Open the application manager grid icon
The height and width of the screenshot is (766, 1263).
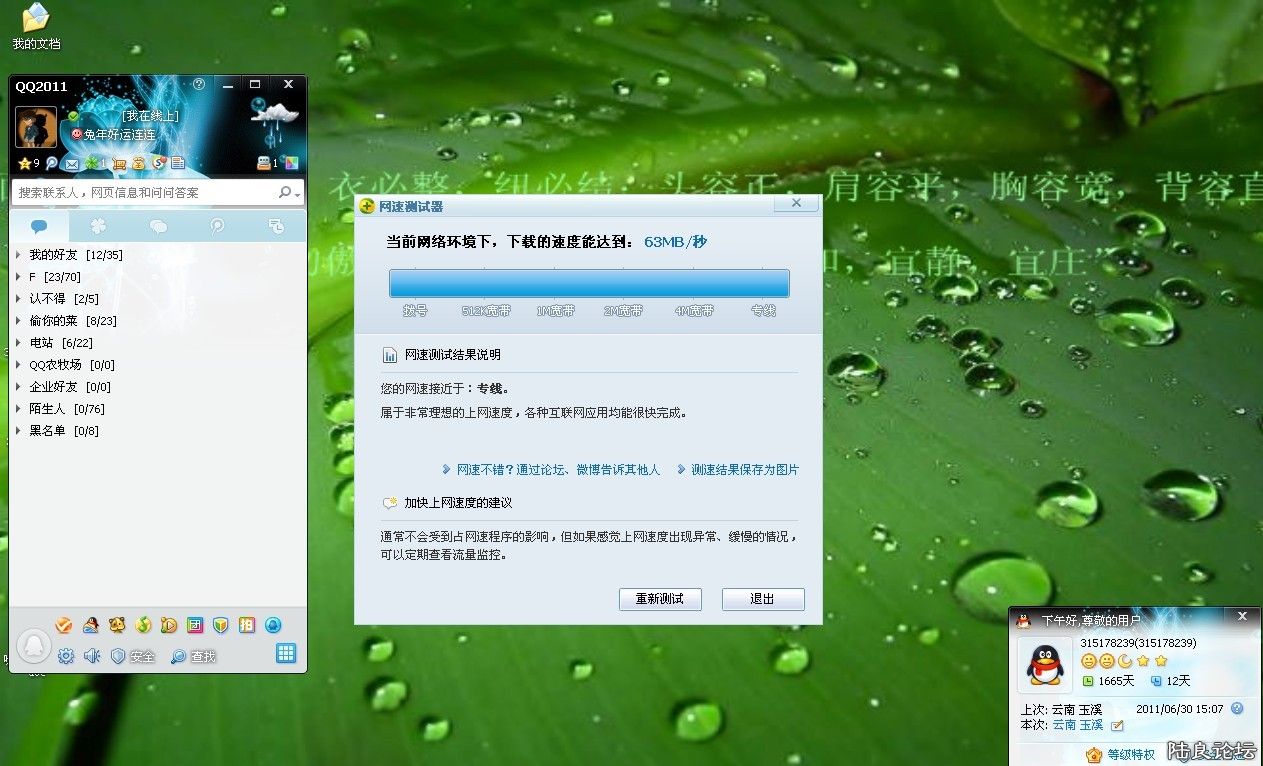click(x=286, y=653)
